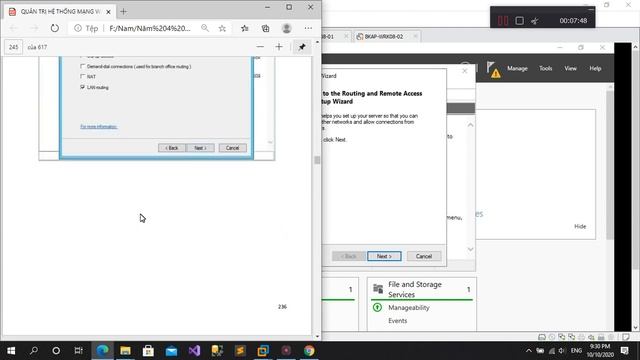Click the Next button in the PDF screenshot
The image size is (640, 360).
click(x=200, y=148)
